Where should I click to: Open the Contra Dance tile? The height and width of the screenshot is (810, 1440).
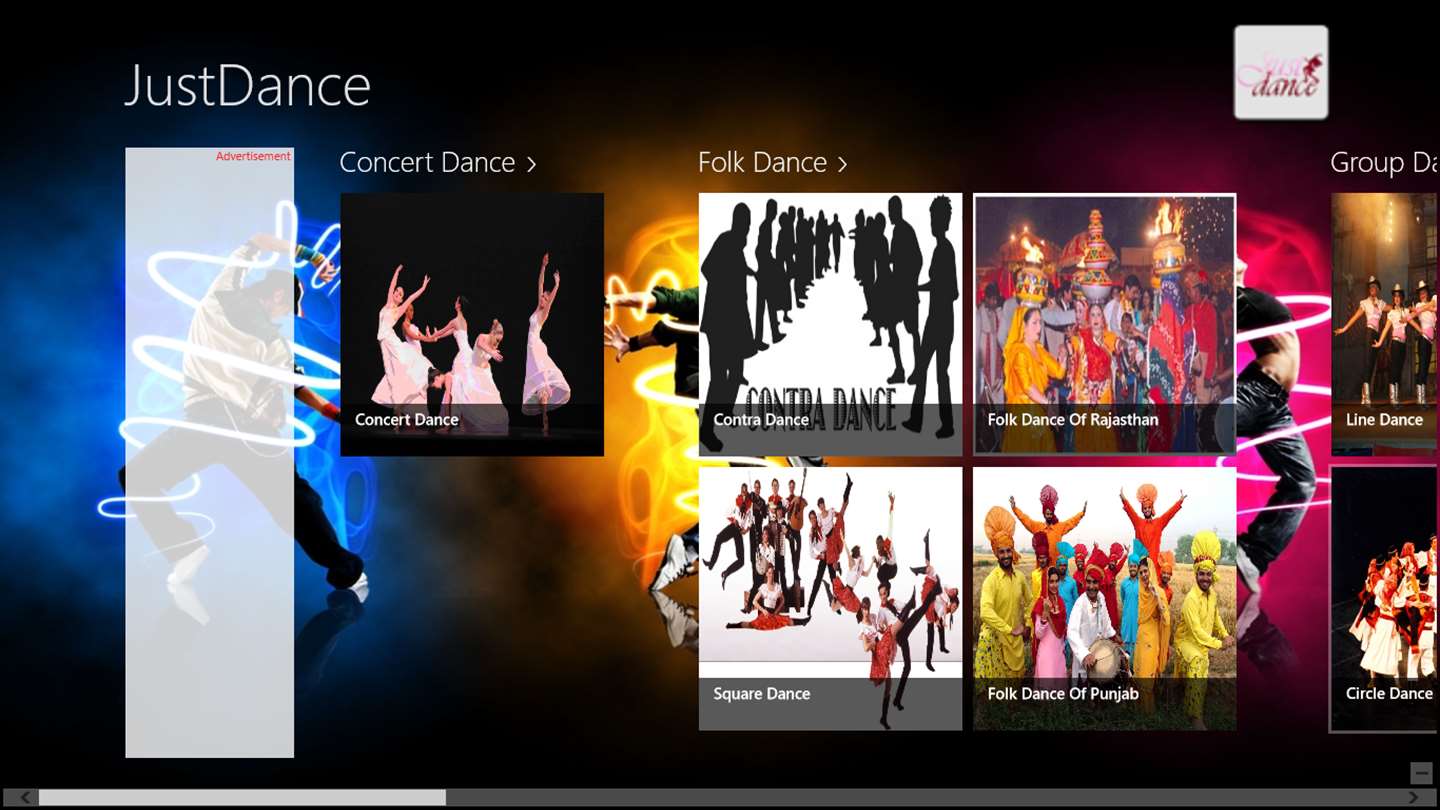coord(830,324)
